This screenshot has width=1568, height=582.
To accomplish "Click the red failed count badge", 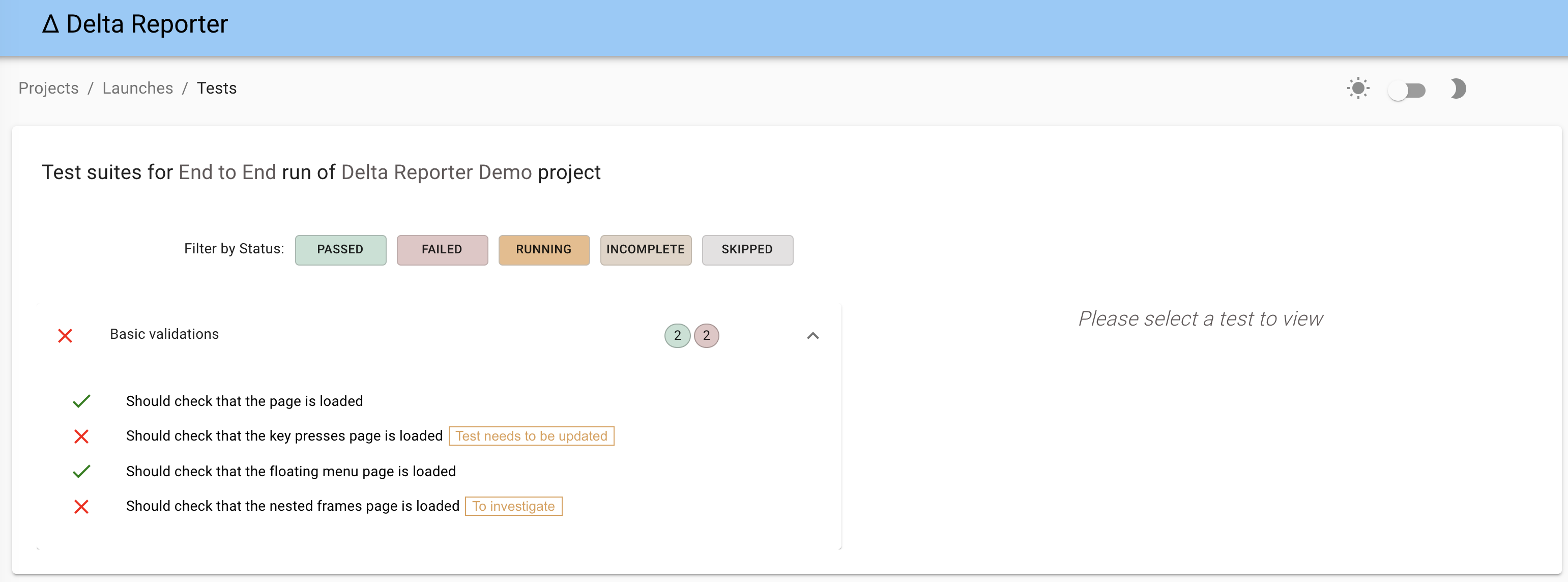I will [706, 335].
